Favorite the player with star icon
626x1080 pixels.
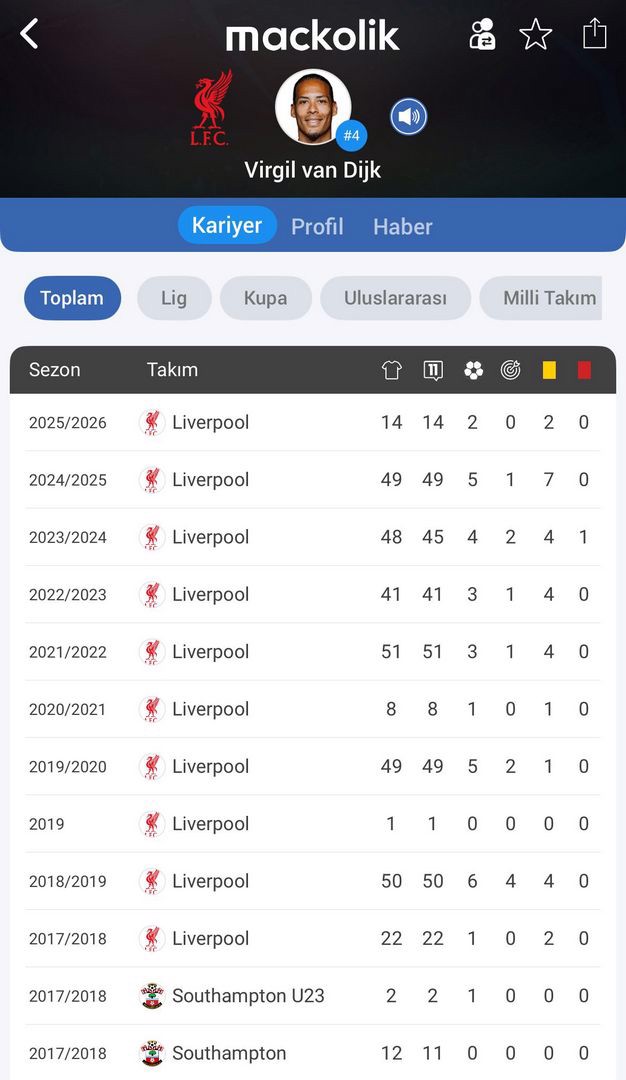536,34
